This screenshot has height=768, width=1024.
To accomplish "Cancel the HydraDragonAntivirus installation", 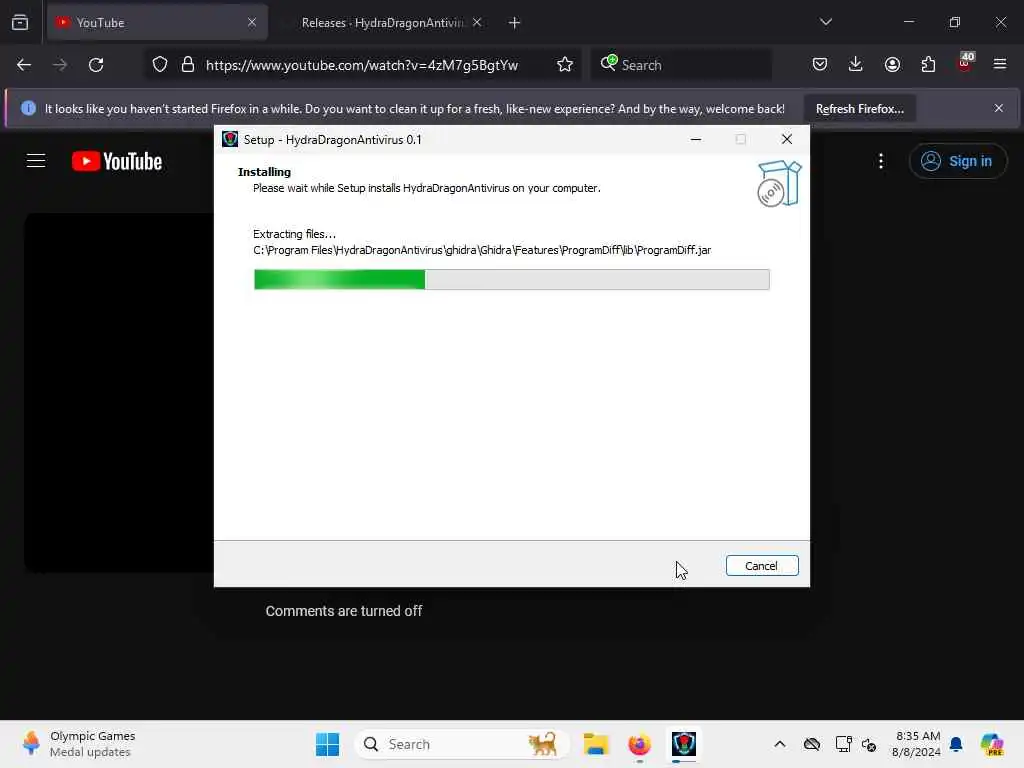I will (761, 566).
